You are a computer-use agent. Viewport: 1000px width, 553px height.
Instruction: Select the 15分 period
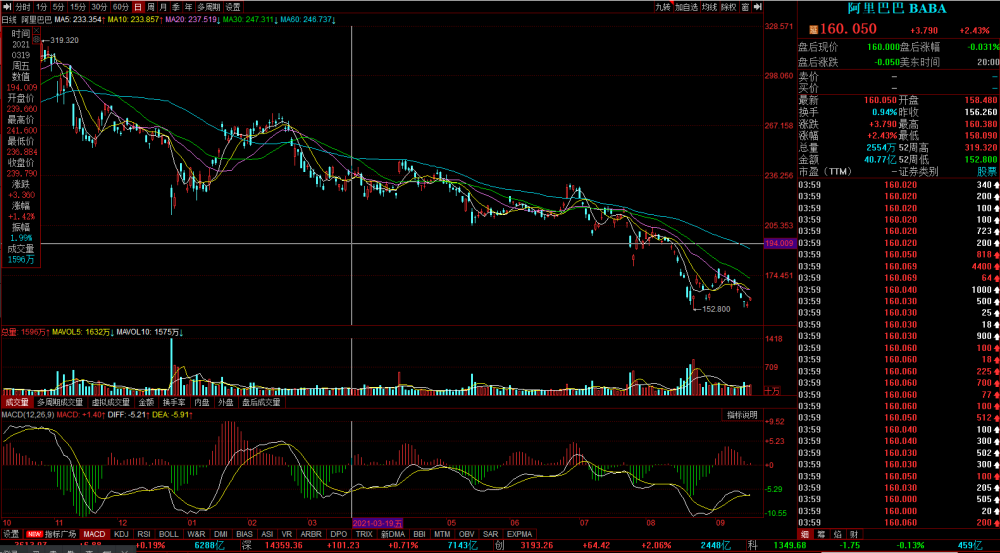pyautogui.click(x=78, y=7)
